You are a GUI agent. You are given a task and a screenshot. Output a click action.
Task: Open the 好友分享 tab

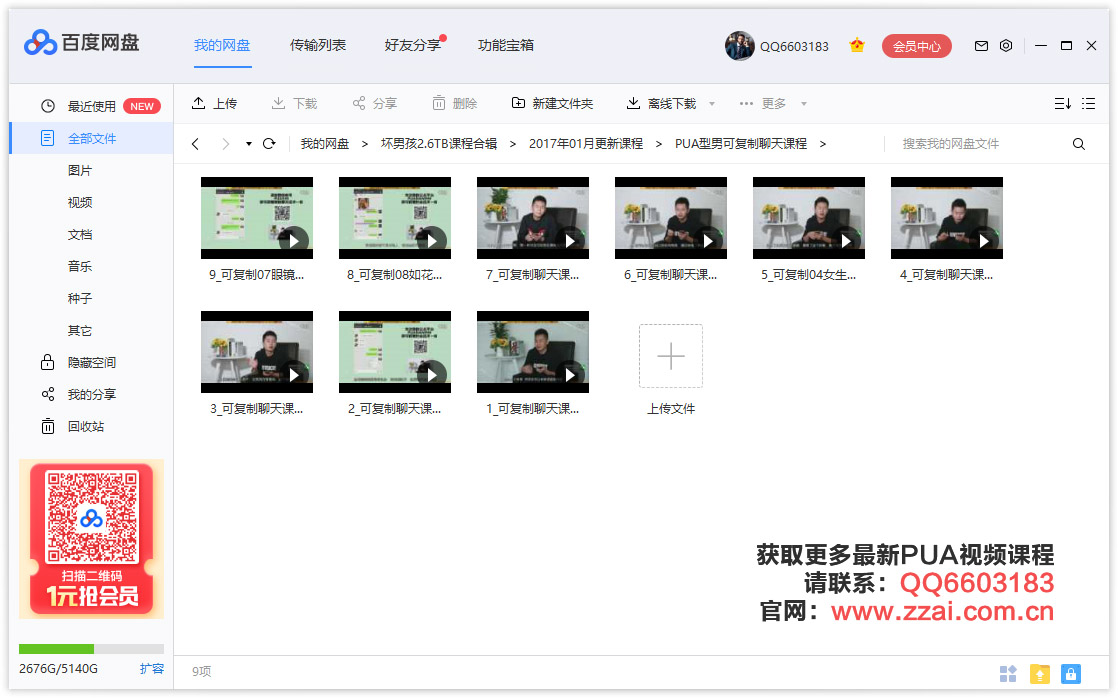[413, 46]
